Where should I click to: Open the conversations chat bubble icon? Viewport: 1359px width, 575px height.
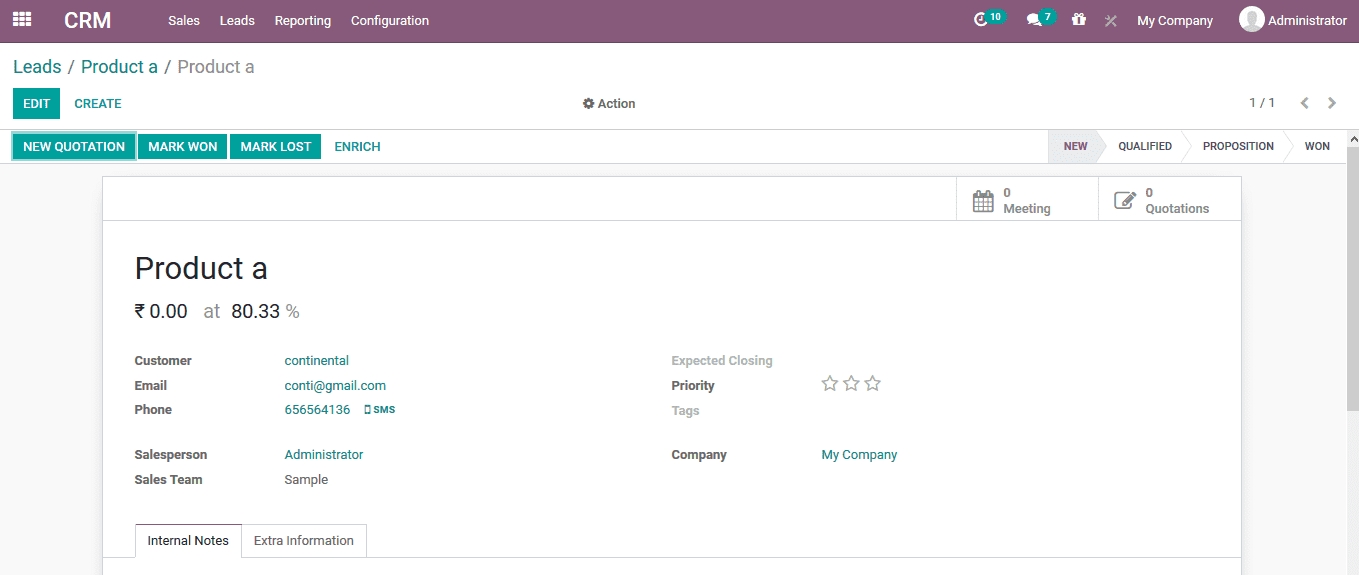pos(1034,20)
